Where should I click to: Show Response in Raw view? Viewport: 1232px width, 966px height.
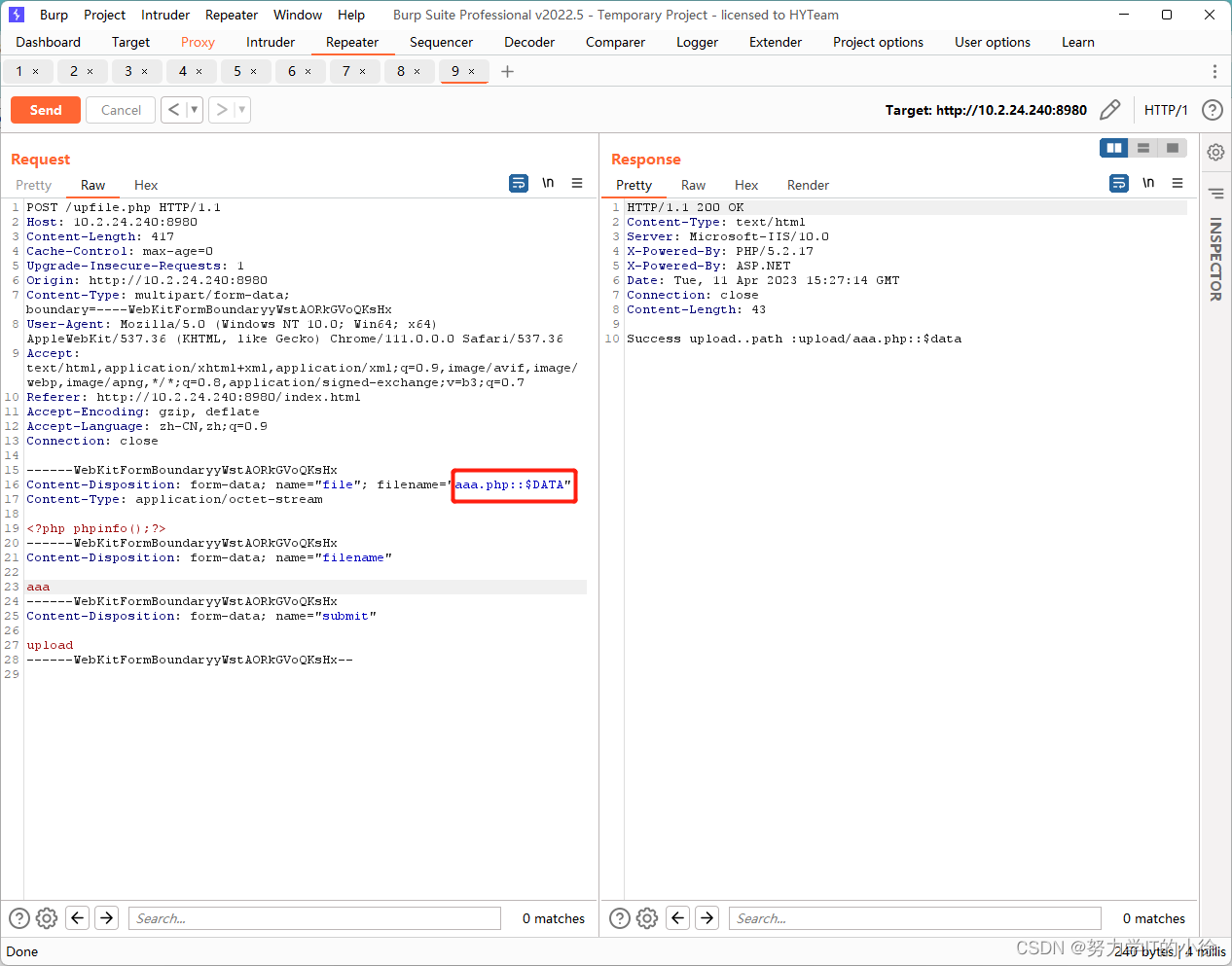(693, 185)
